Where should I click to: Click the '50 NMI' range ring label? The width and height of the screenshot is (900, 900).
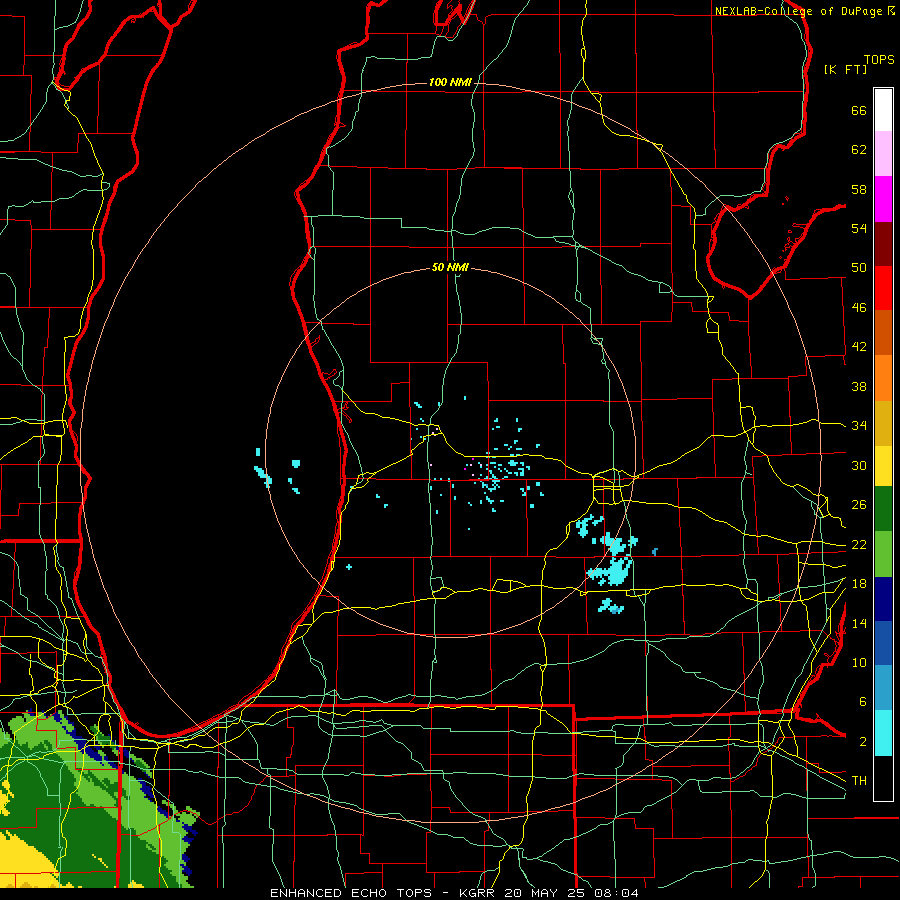[x=450, y=267]
